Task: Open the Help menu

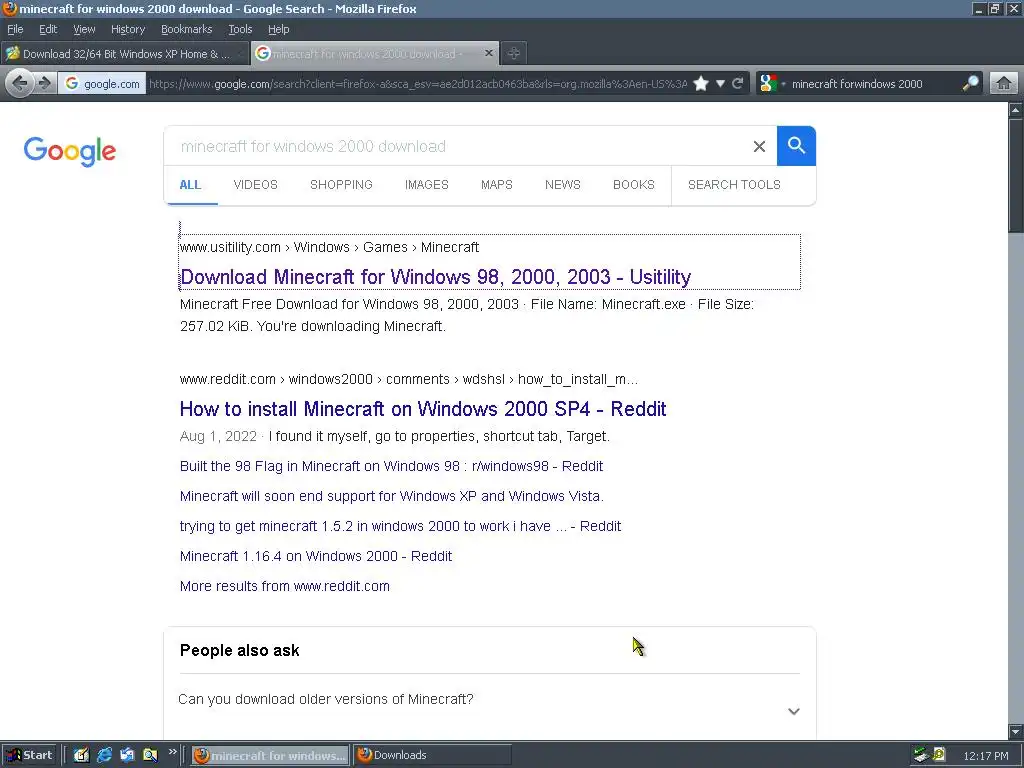Action: point(278,29)
